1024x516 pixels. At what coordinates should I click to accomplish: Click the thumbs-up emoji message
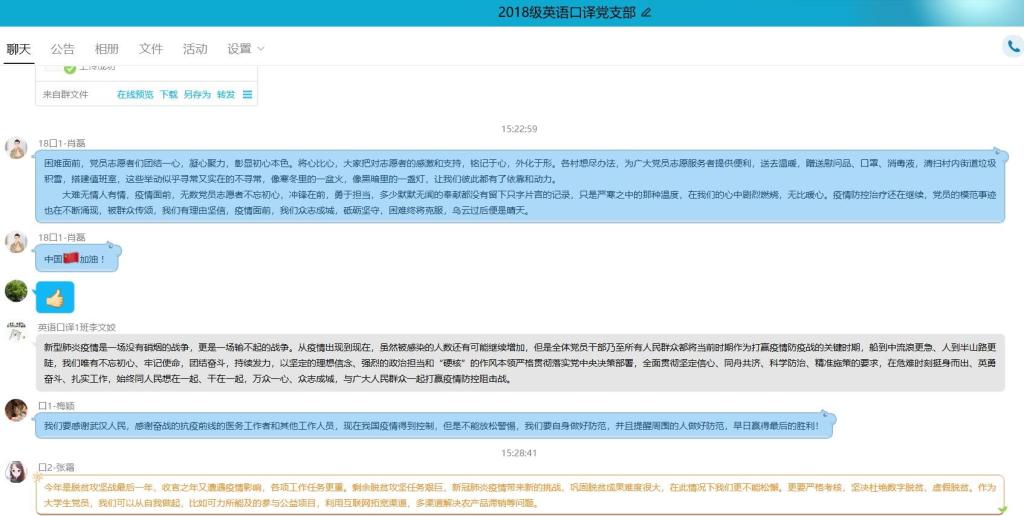(55, 297)
